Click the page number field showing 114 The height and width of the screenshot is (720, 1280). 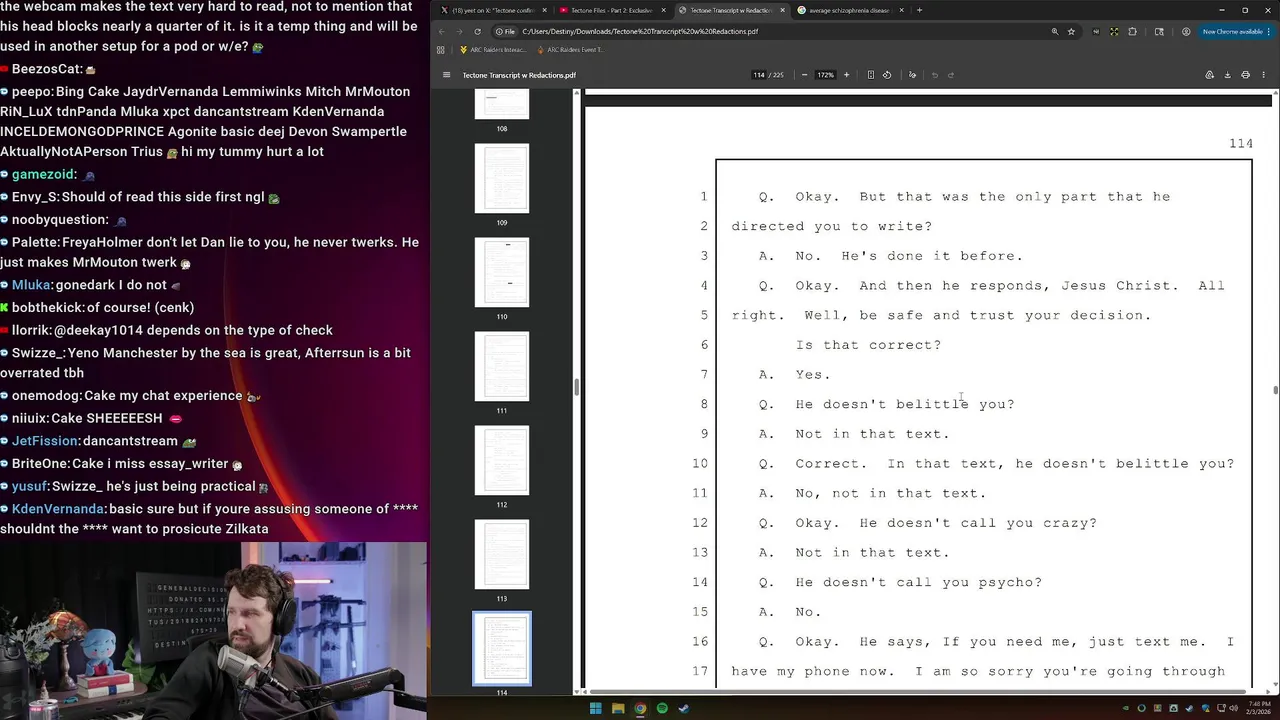tap(759, 75)
